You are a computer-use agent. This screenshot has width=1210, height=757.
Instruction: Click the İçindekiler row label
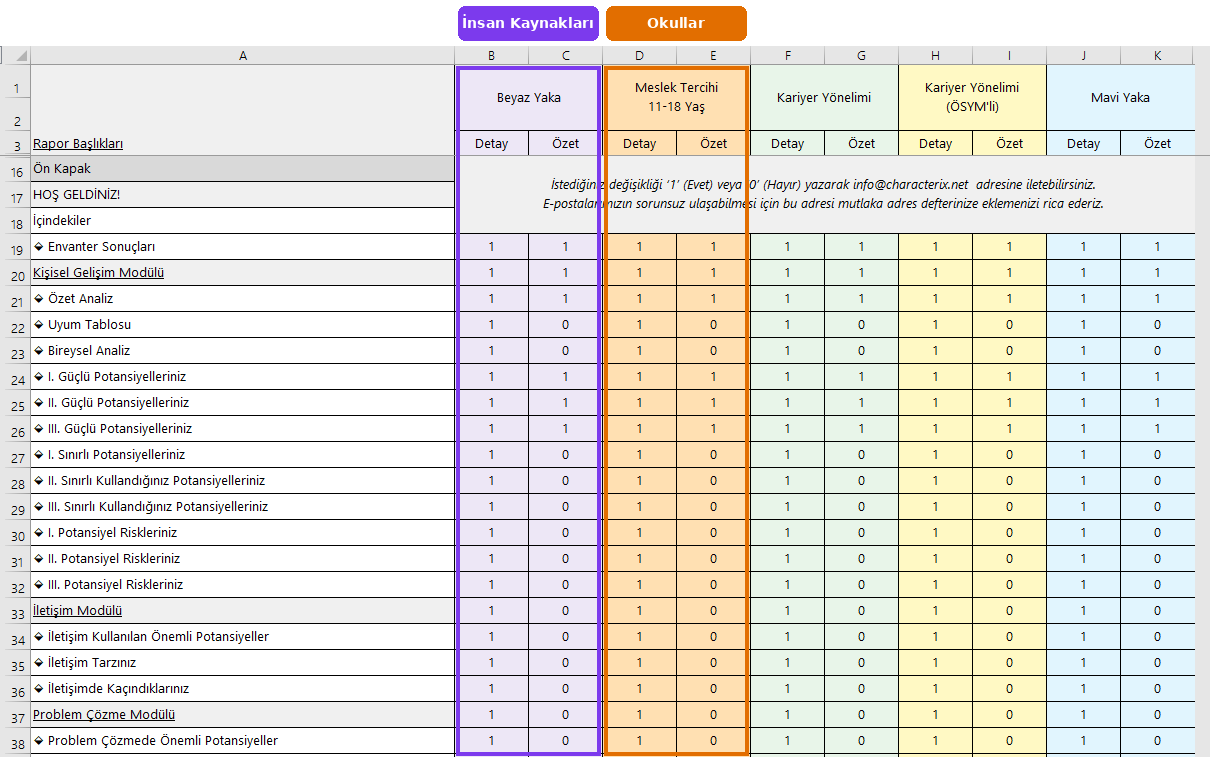243,221
